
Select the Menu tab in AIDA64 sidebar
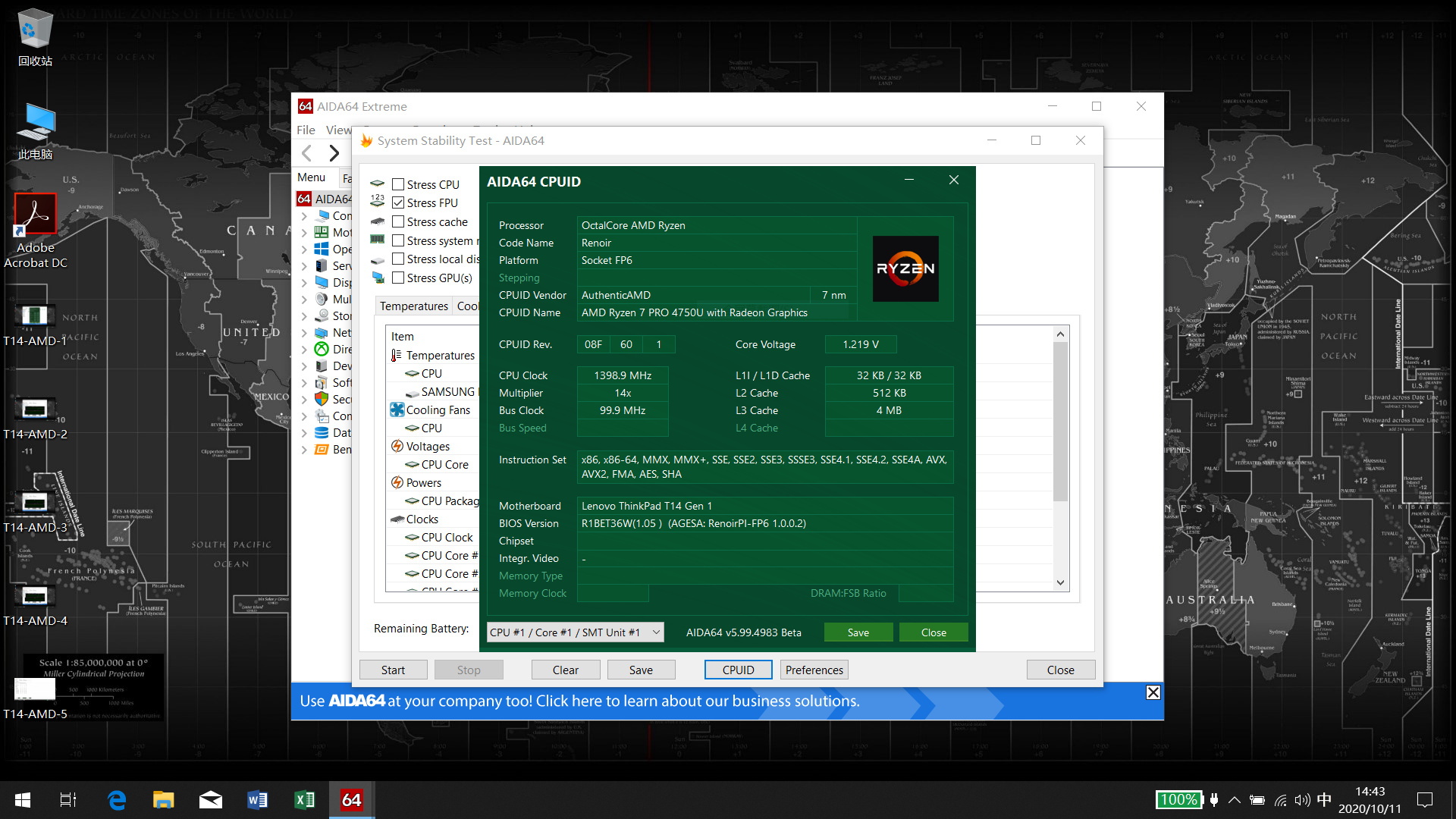pyautogui.click(x=311, y=177)
